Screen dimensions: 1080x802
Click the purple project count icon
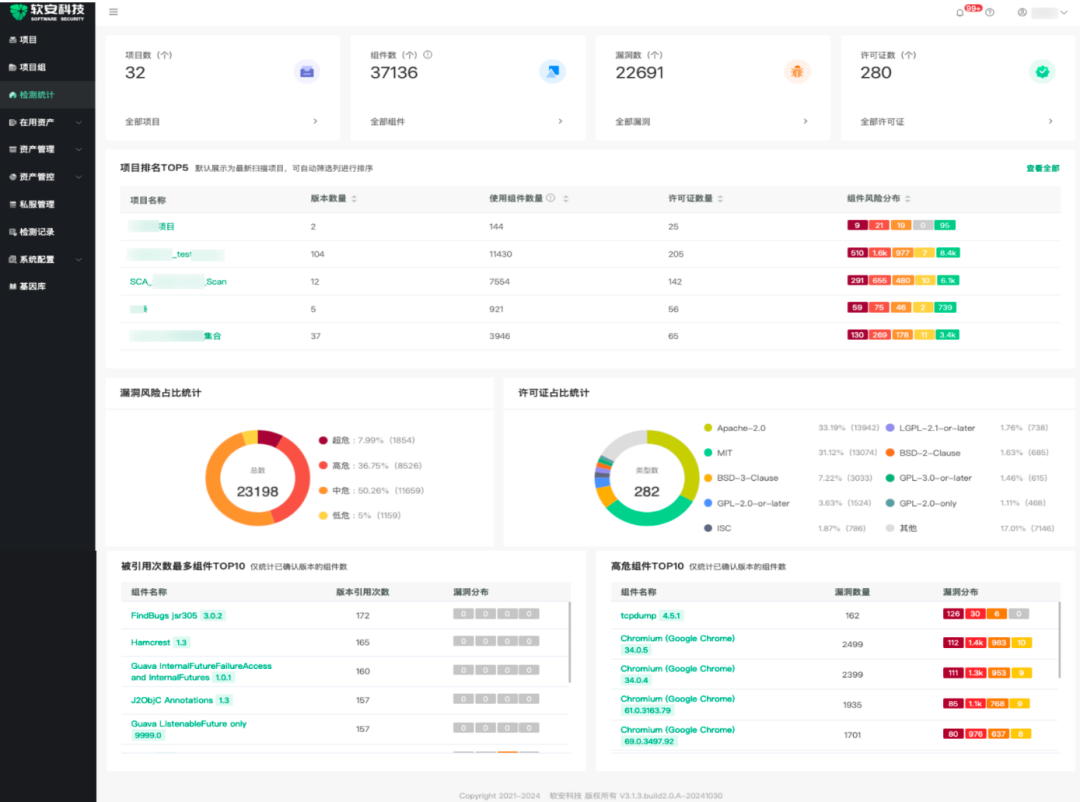307,72
